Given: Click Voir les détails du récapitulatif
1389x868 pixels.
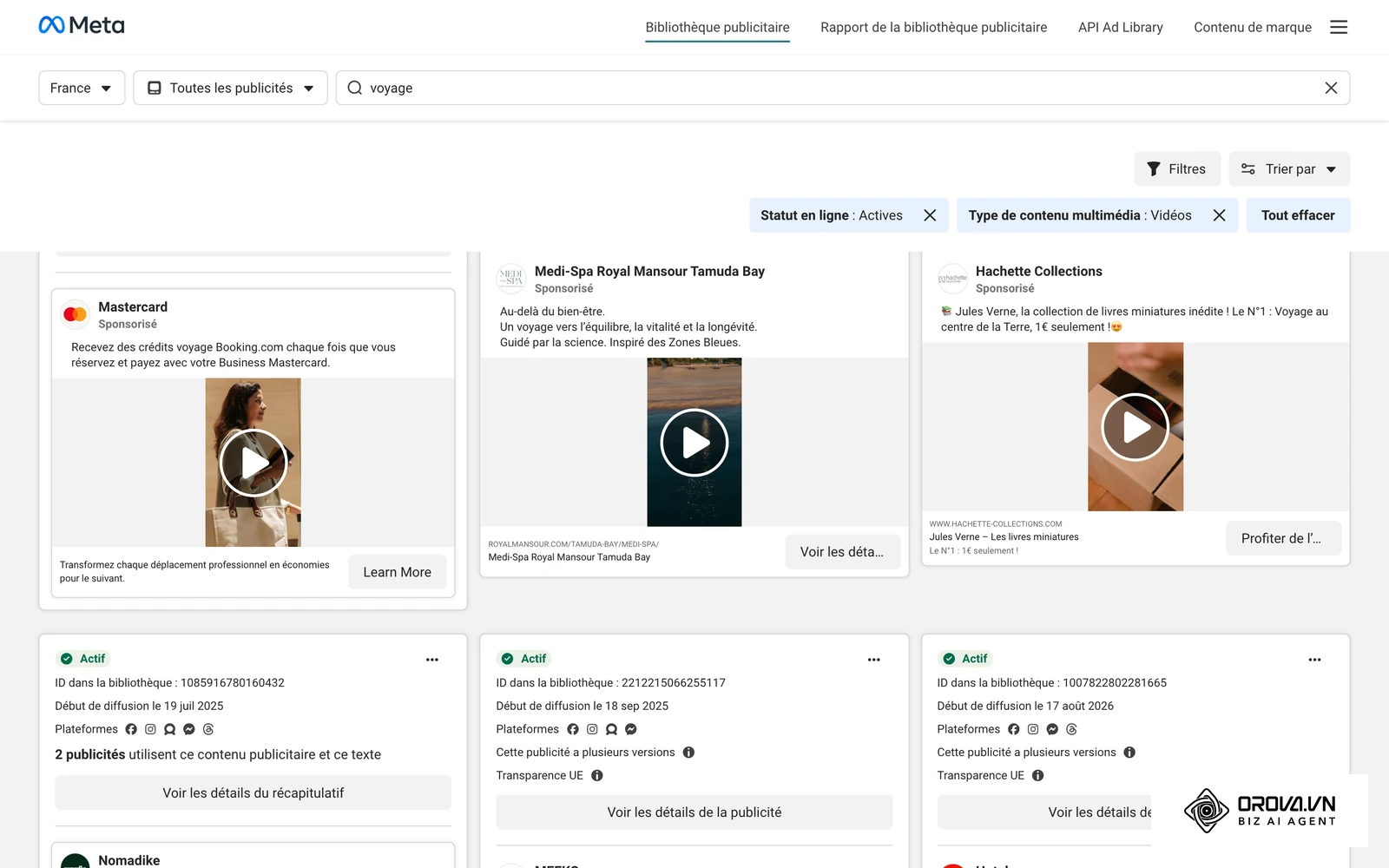Looking at the screenshot, I should (253, 792).
